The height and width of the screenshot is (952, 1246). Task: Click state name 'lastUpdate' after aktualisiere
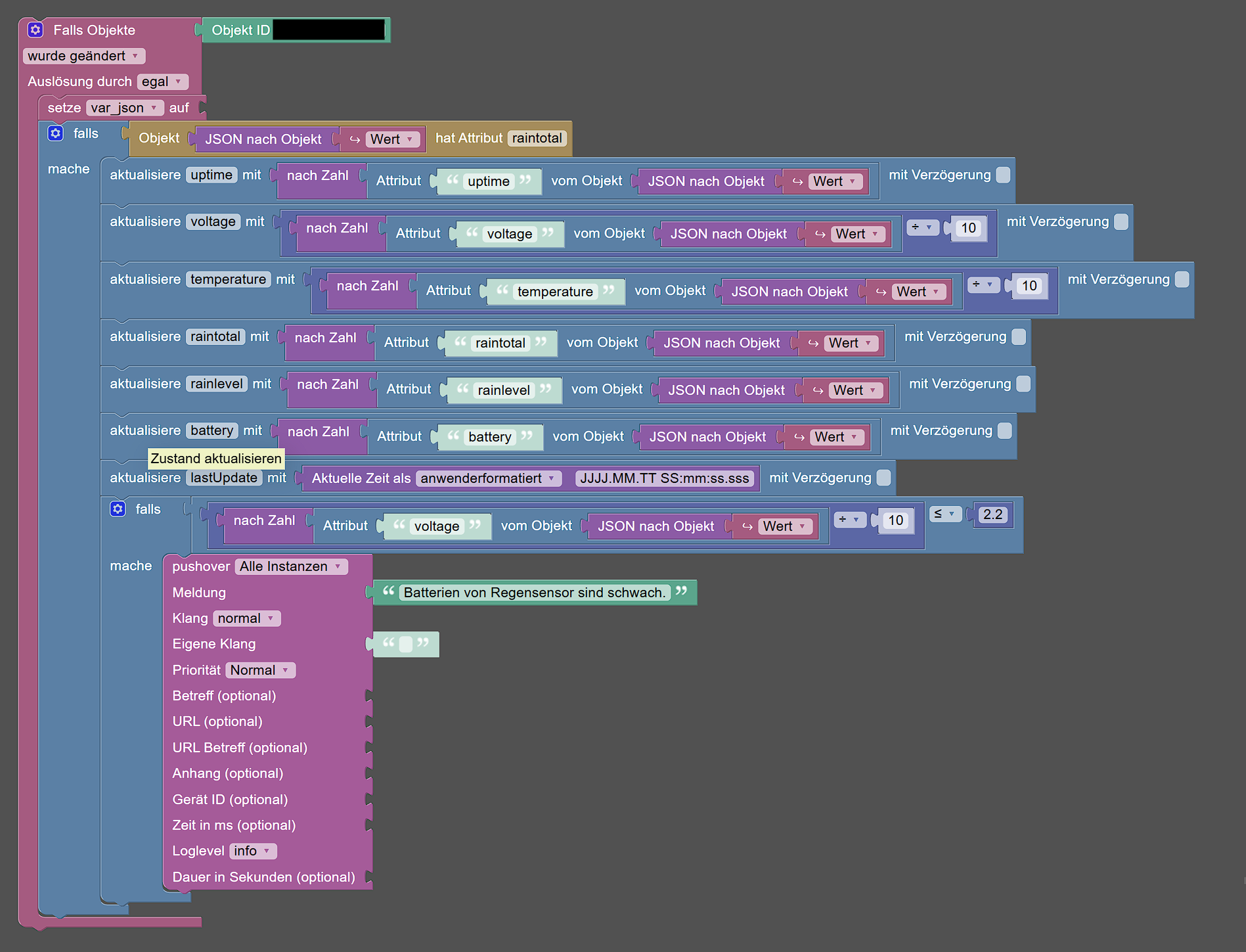click(x=224, y=478)
